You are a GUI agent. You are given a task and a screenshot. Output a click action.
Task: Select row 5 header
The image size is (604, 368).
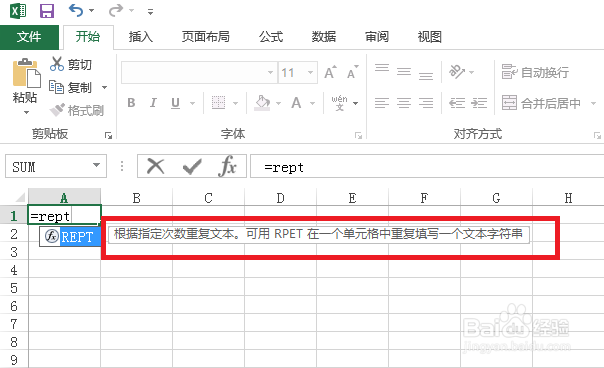click(14, 288)
